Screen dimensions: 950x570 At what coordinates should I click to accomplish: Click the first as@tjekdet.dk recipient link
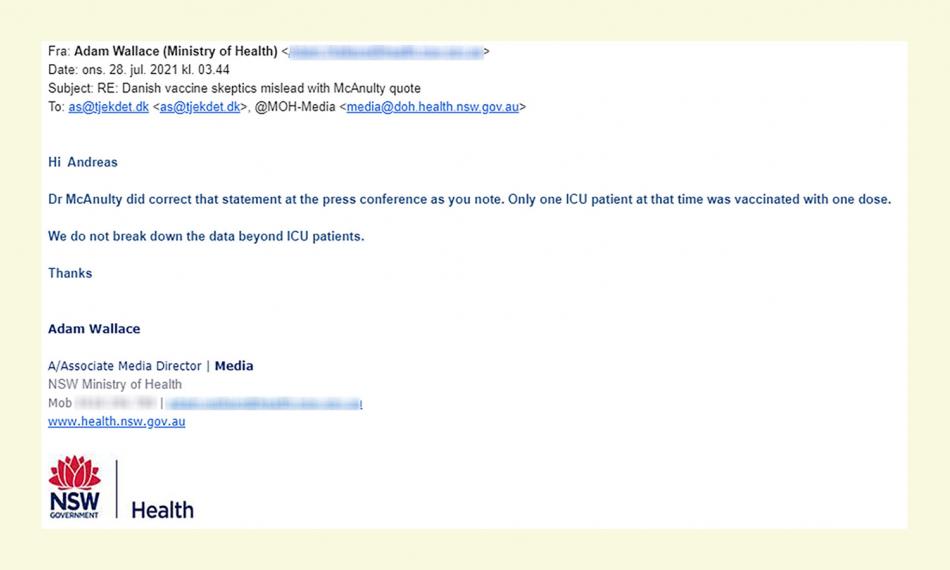[108, 107]
